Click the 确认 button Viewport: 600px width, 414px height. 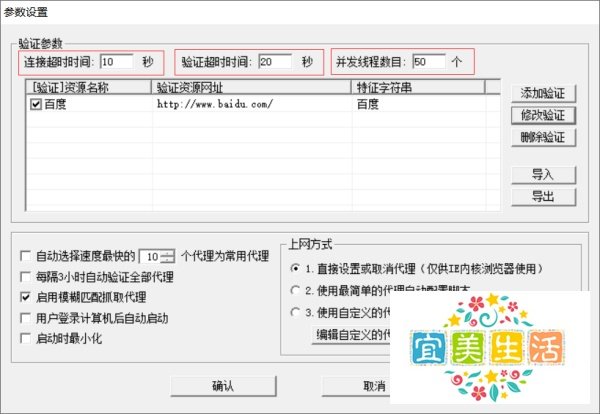tap(223, 386)
